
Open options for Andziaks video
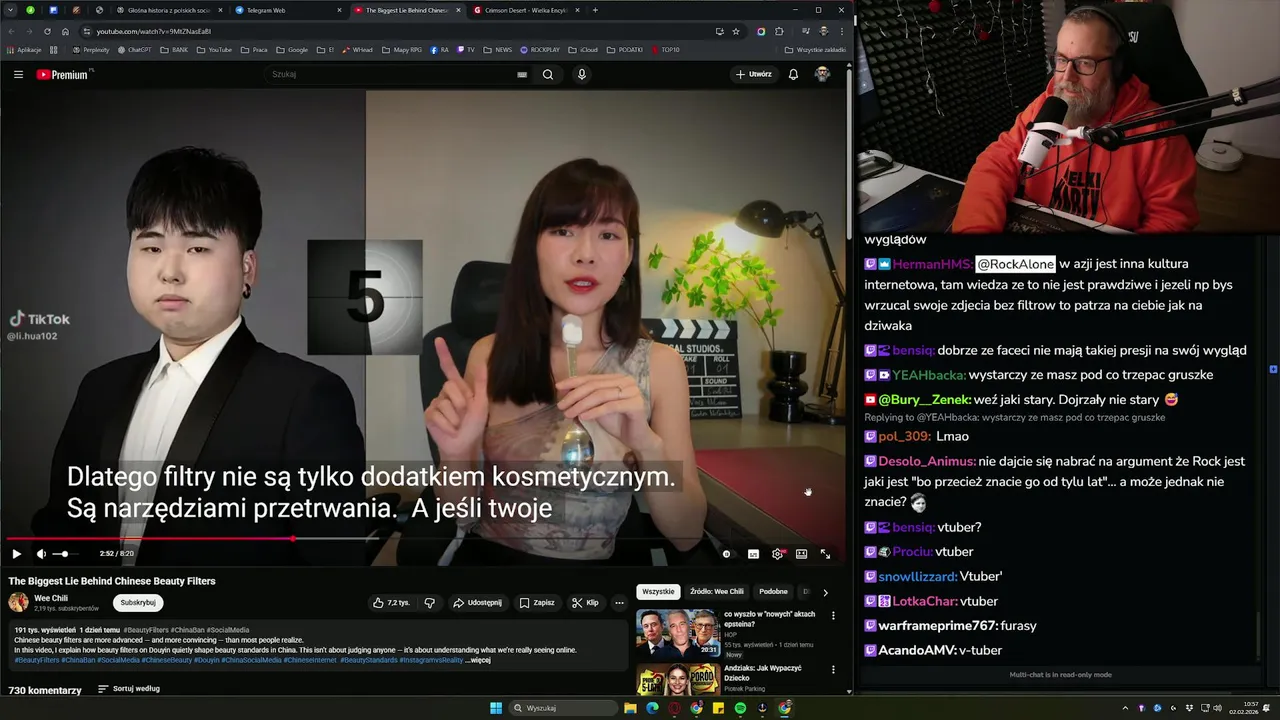(833, 670)
